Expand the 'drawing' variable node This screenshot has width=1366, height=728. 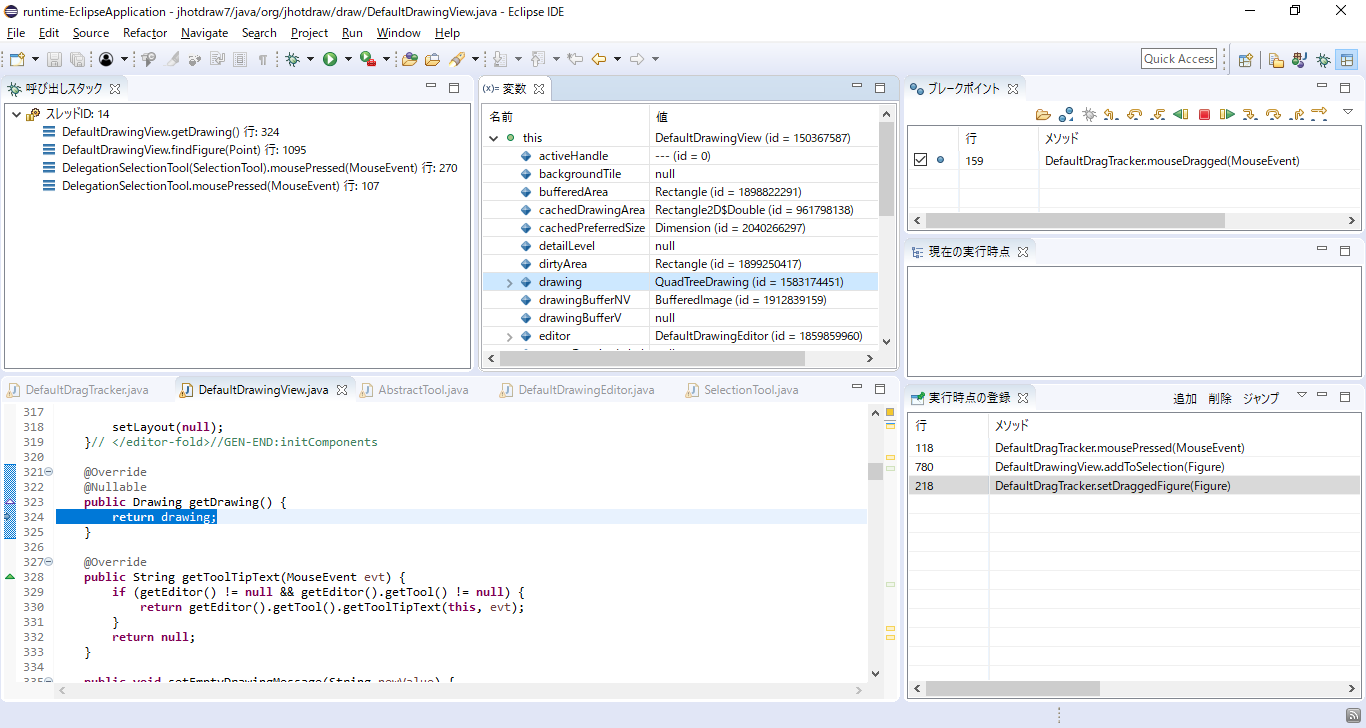(509, 283)
